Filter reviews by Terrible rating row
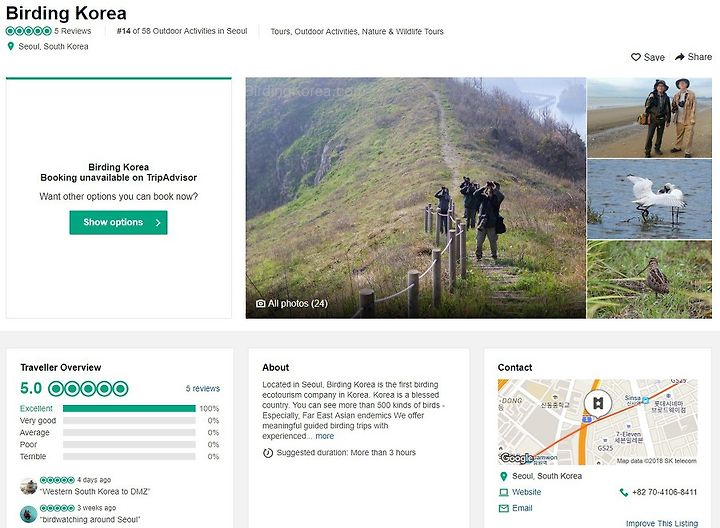Screen dimensions: 720x528 (119, 456)
